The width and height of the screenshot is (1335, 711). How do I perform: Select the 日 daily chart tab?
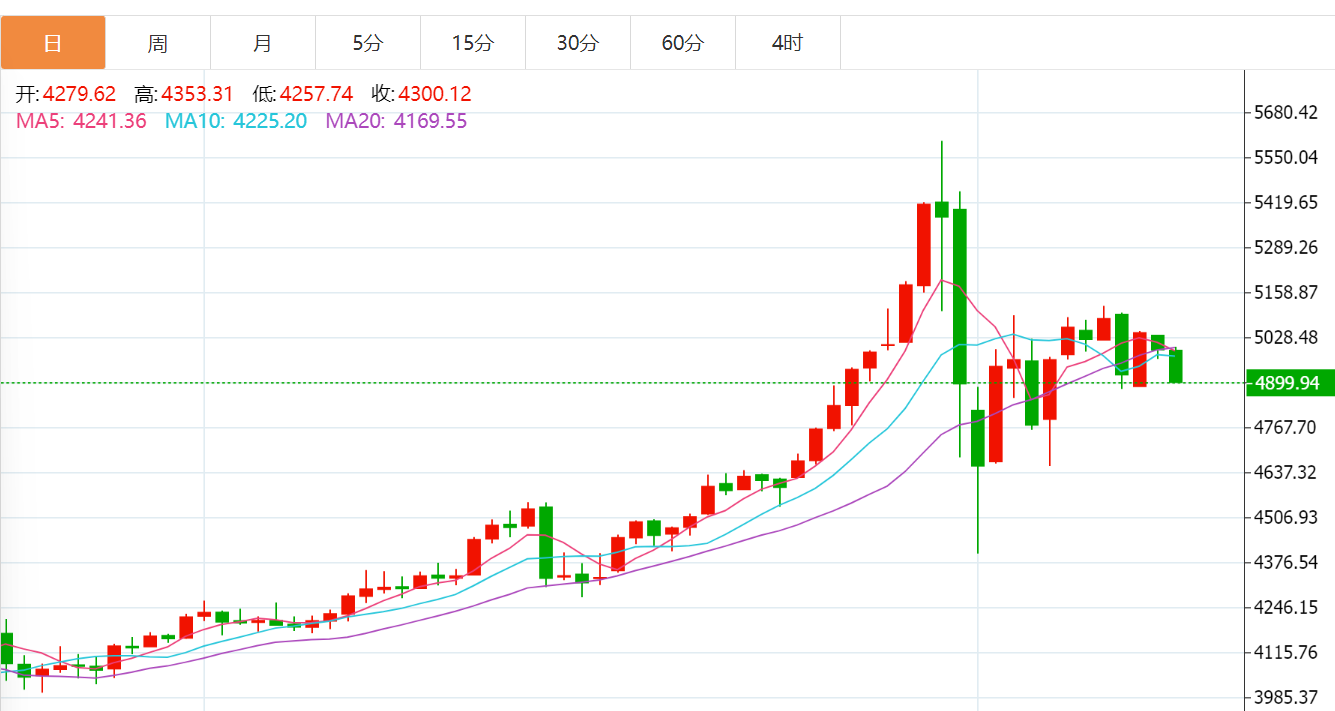click(x=53, y=43)
